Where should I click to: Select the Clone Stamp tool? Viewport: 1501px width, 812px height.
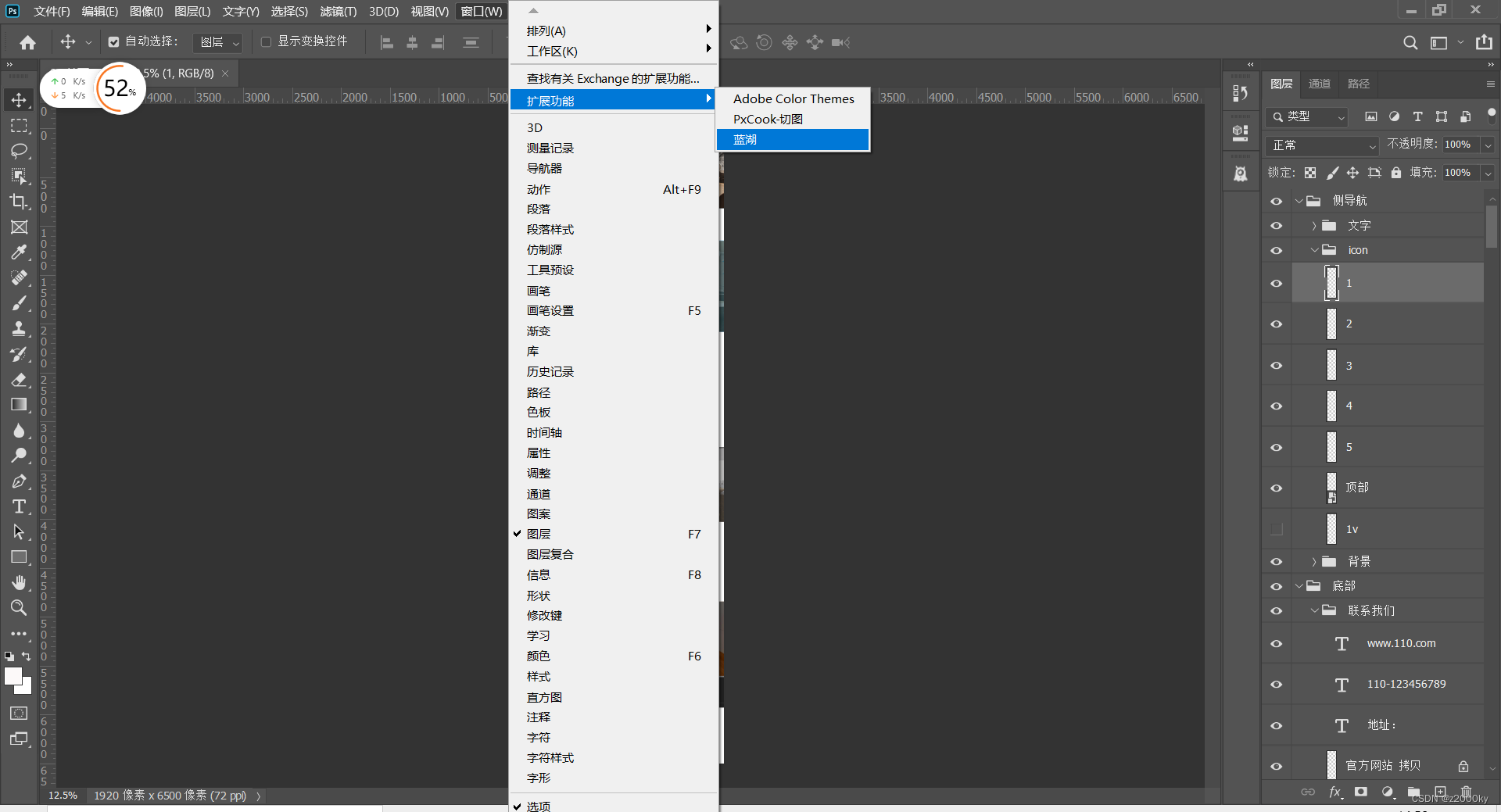19,328
